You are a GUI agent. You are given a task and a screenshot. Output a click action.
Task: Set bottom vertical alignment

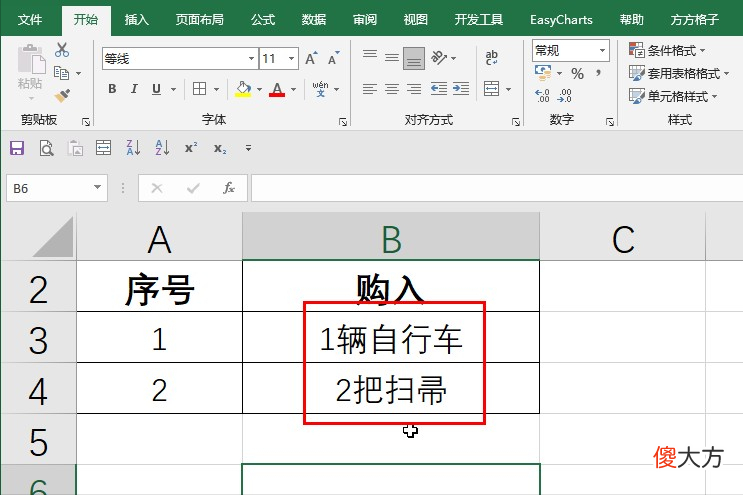414,58
